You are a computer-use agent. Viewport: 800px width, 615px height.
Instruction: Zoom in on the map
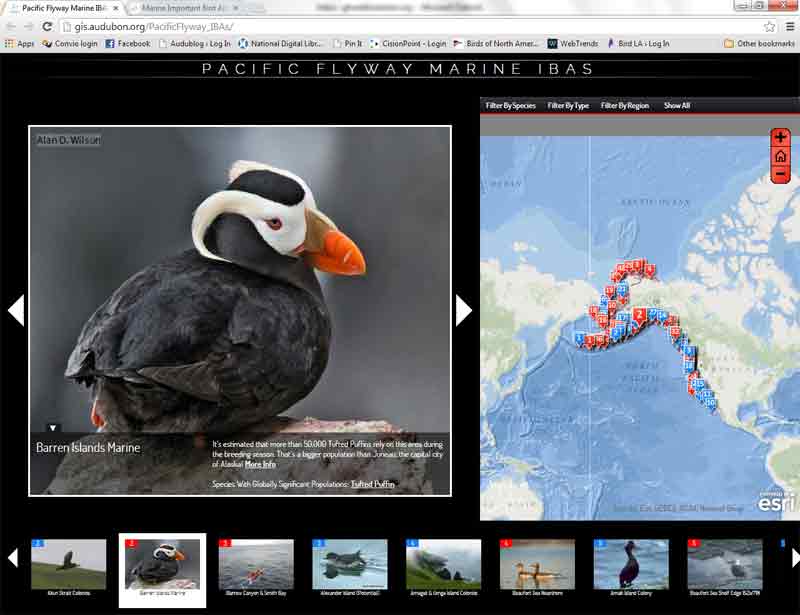click(781, 138)
